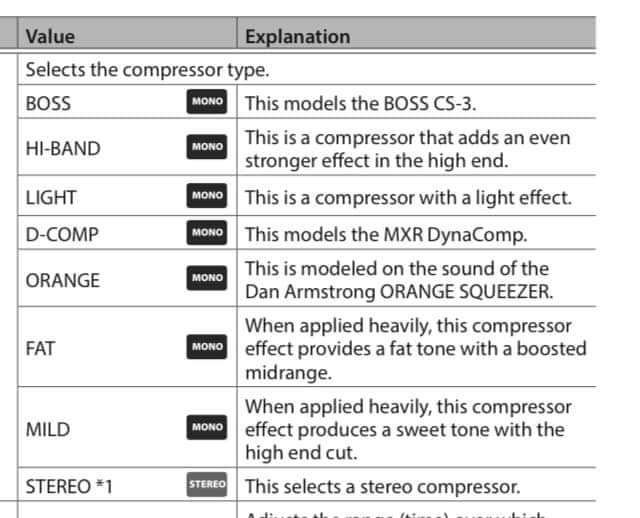This screenshot has height=518, width=640.
Task: Click 'This selects a stereo compressor.' text
Action: pyautogui.click(x=383, y=487)
